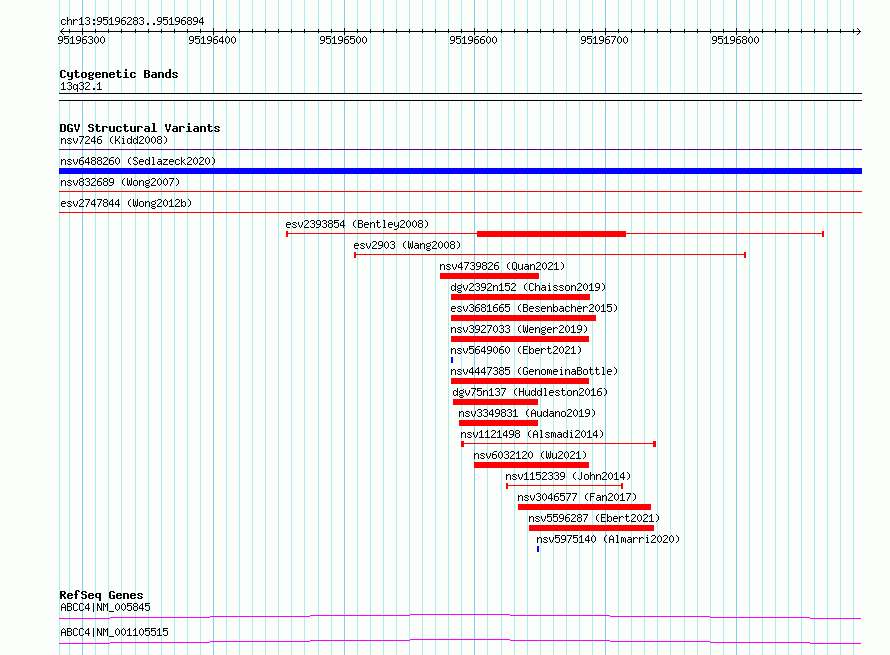Select the thick red esv2393854 variant bar
890x655 pixels.
551,234
